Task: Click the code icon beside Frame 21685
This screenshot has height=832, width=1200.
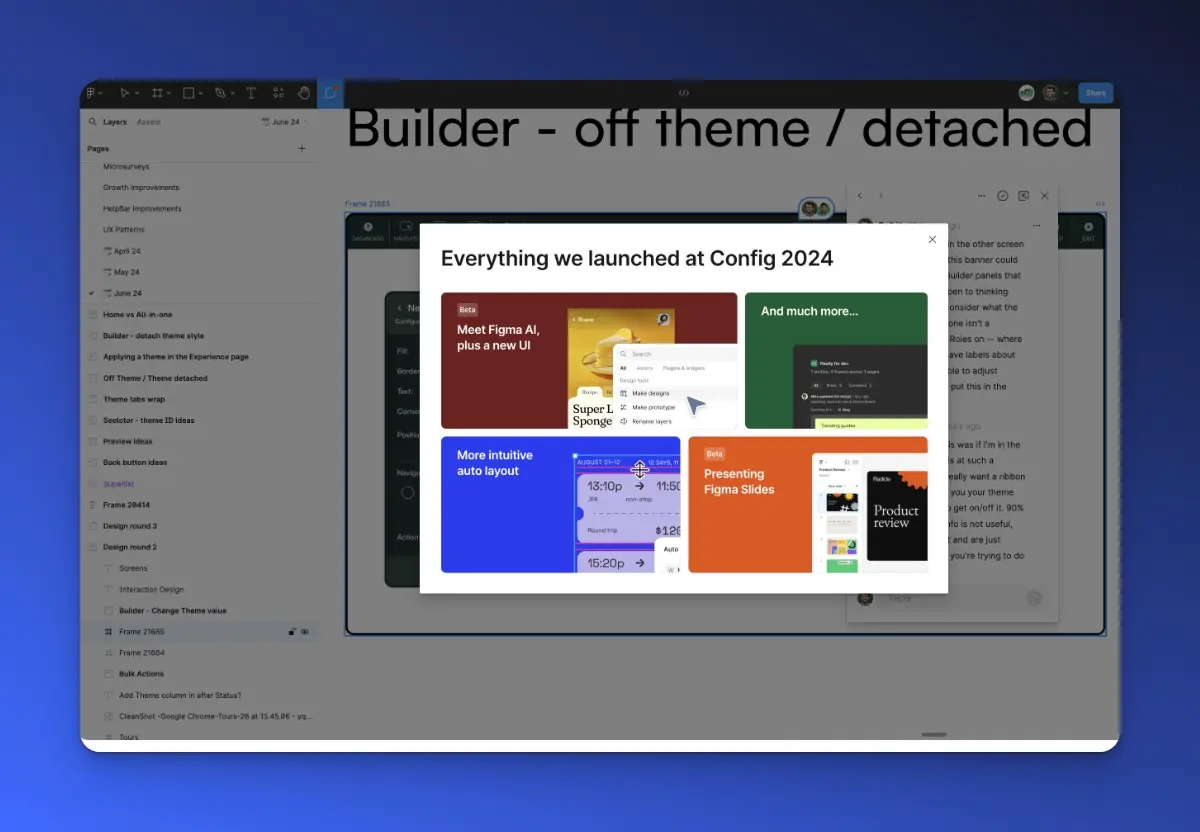Action: click(x=1100, y=204)
